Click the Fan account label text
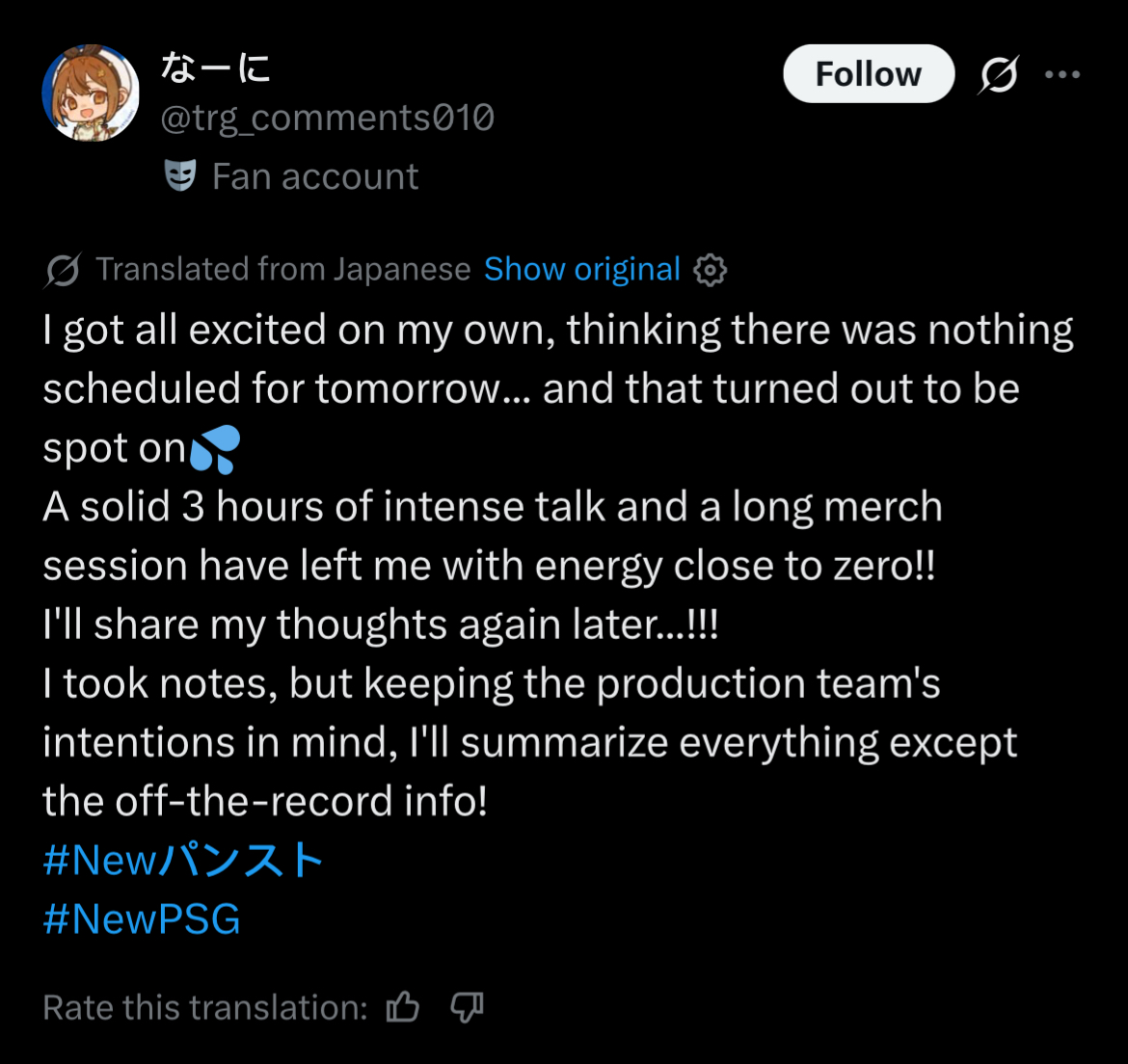Screen dimensions: 1128x1064 (x=315, y=176)
